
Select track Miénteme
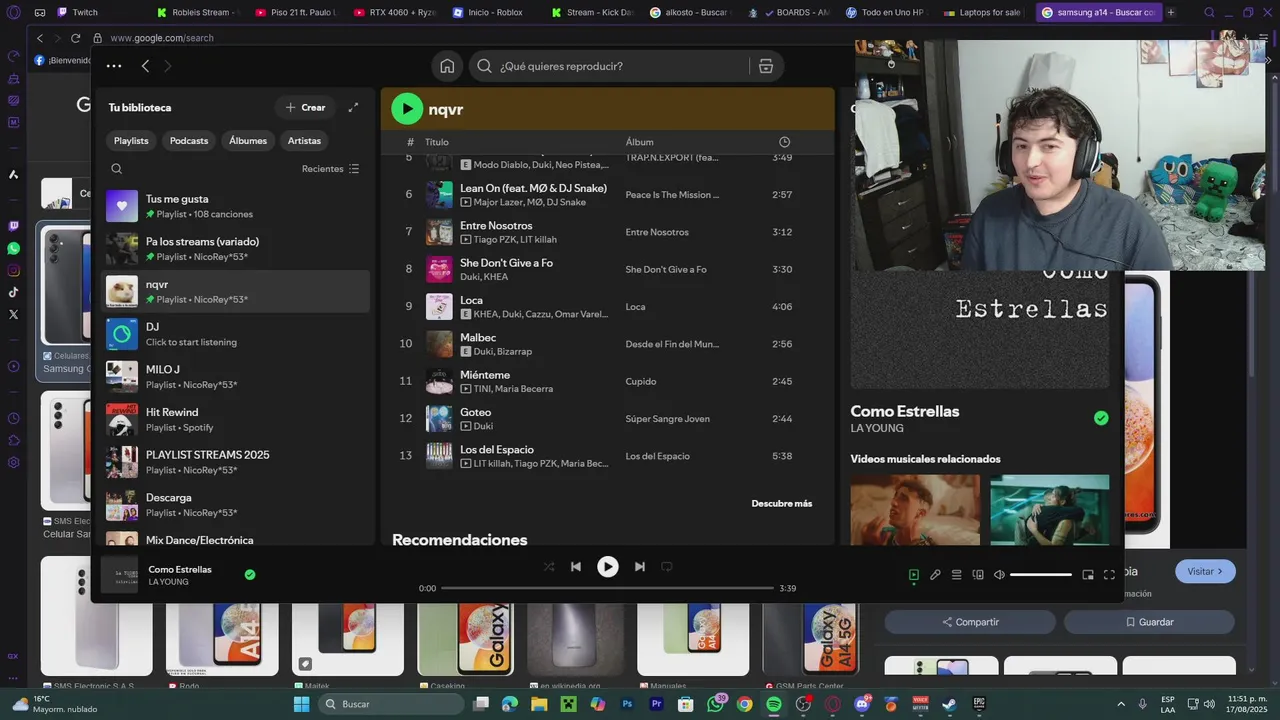click(x=608, y=381)
